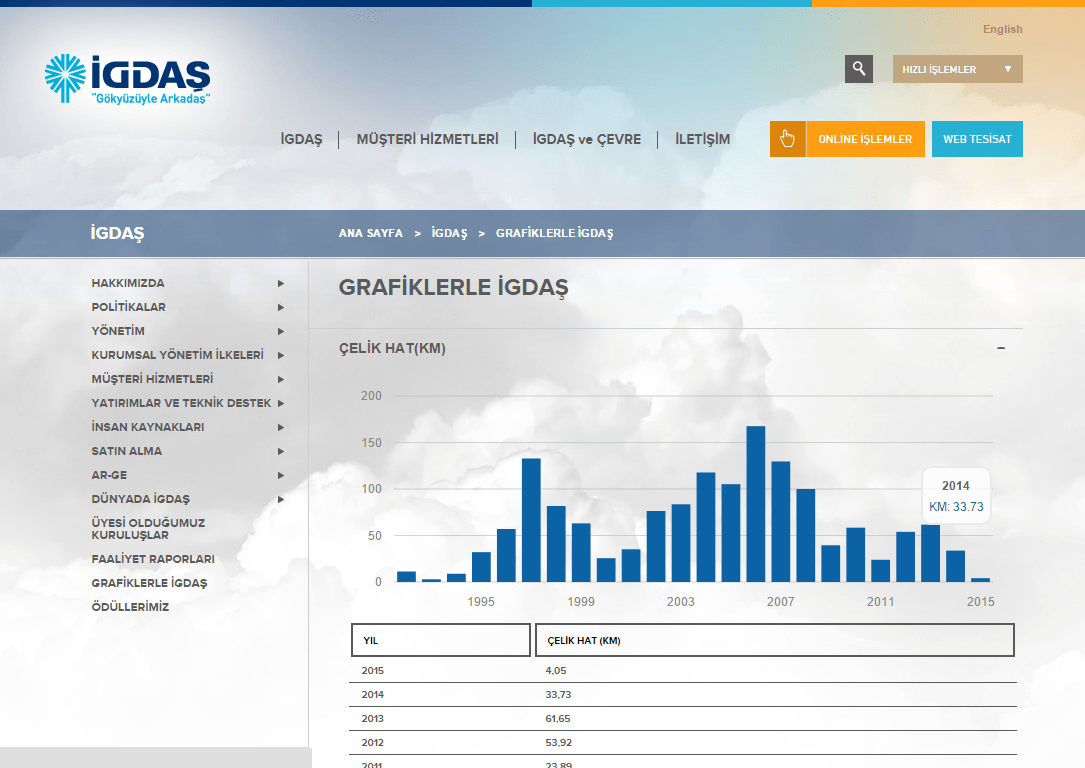This screenshot has width=1085, height=768.
Task: Click the ÇELİK HAT (KM) column header
Action: pyautogui.click(x=775, y=640)
